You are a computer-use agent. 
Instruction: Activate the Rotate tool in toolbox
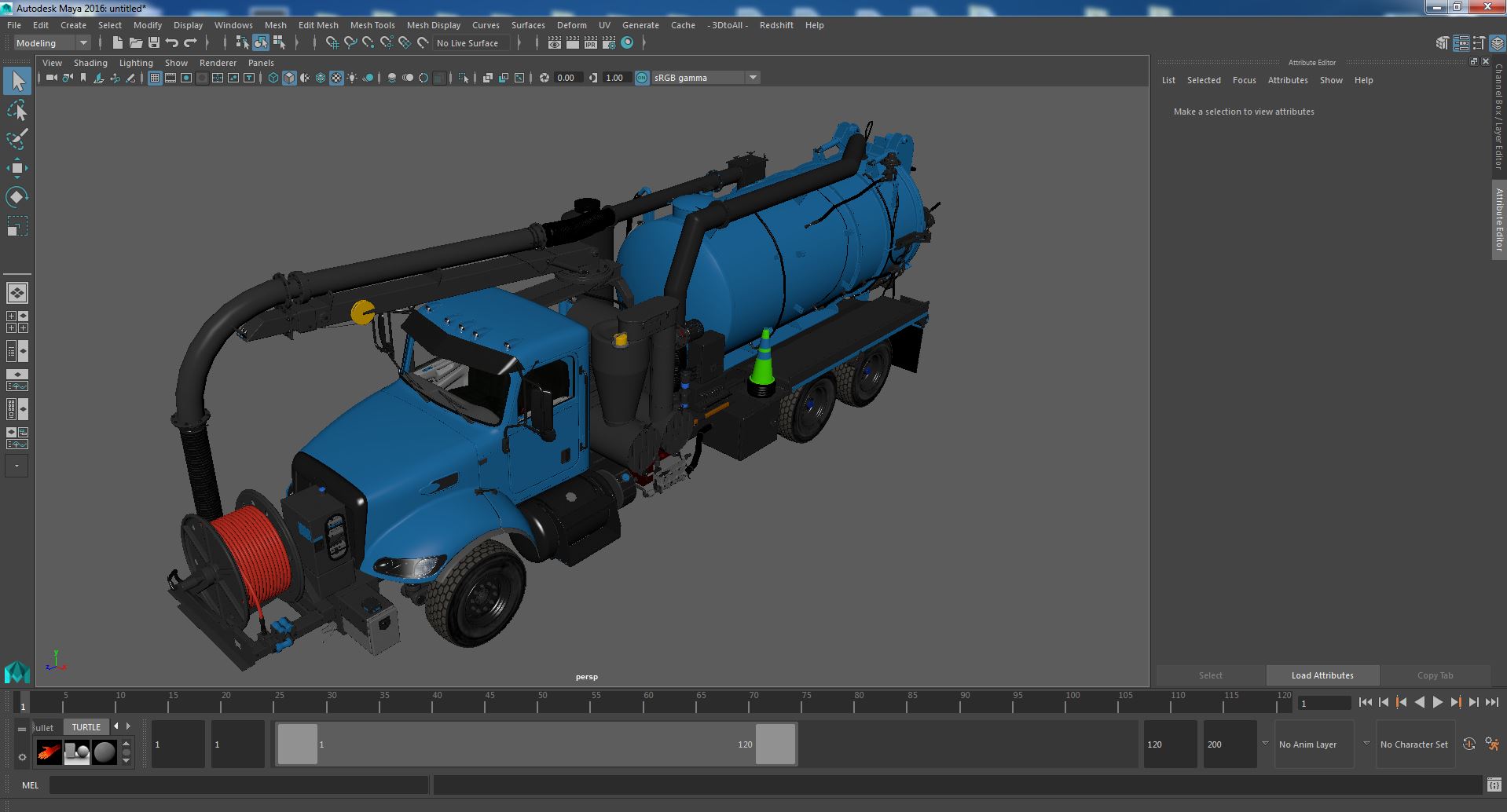pos(17,196)
